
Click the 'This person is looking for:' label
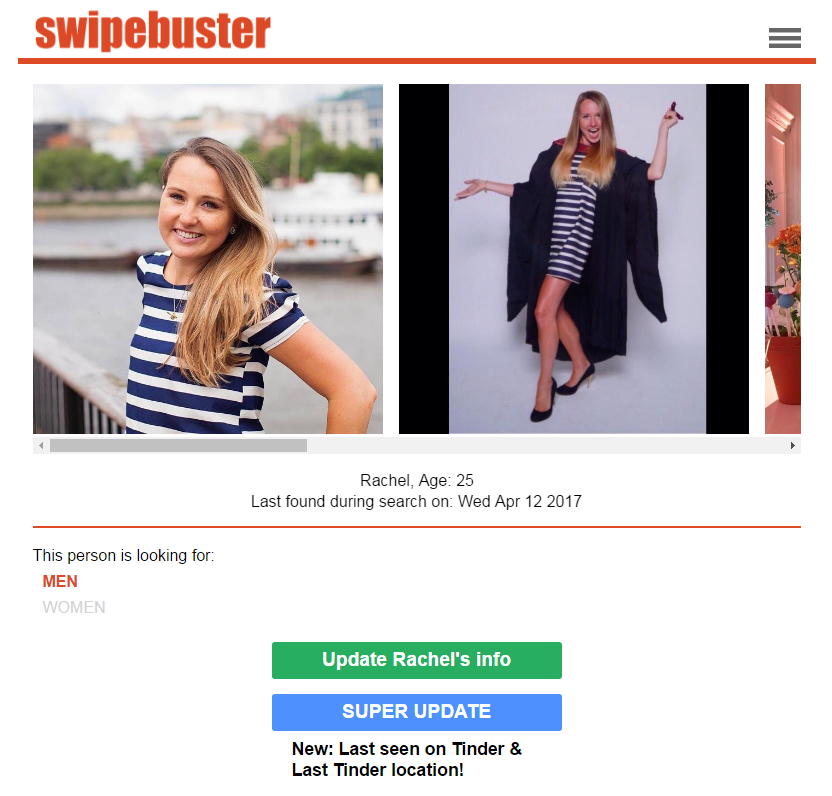point(124,556)
